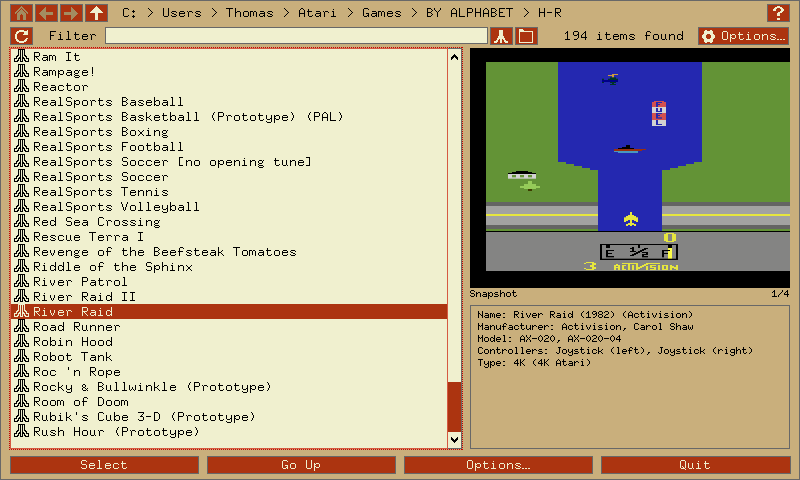Select RealSports Baseball
Viewport: 800px width, 480px height.
(x=229, y=102)
